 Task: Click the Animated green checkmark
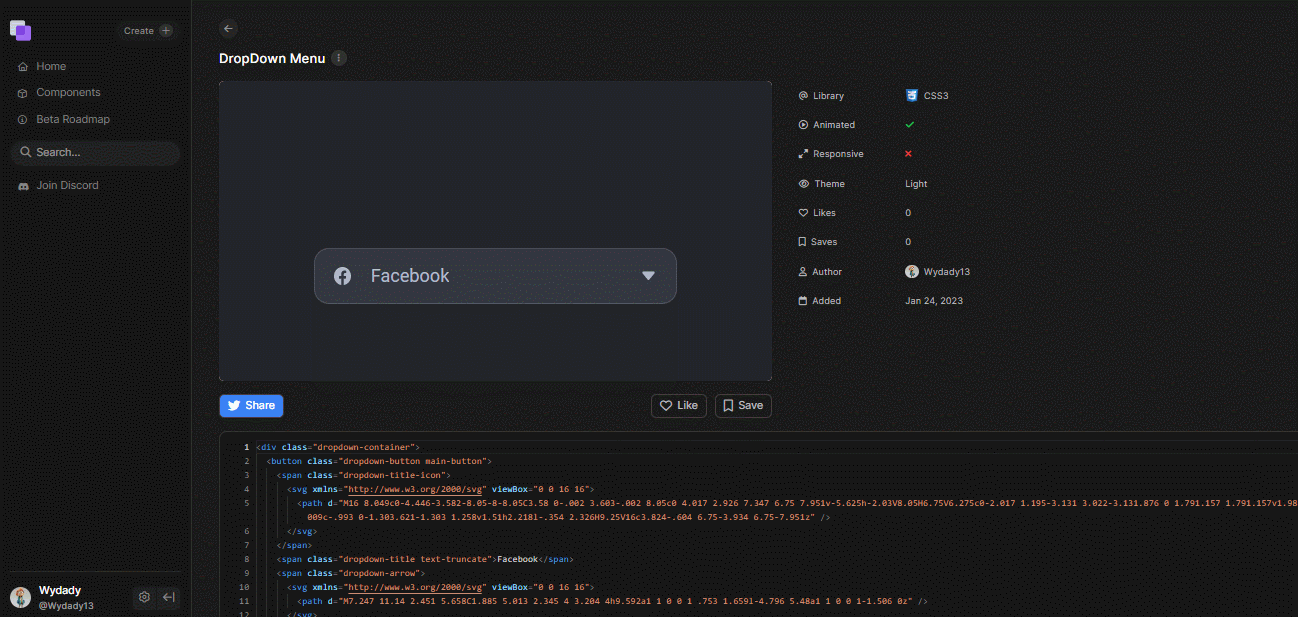point(909,125)
